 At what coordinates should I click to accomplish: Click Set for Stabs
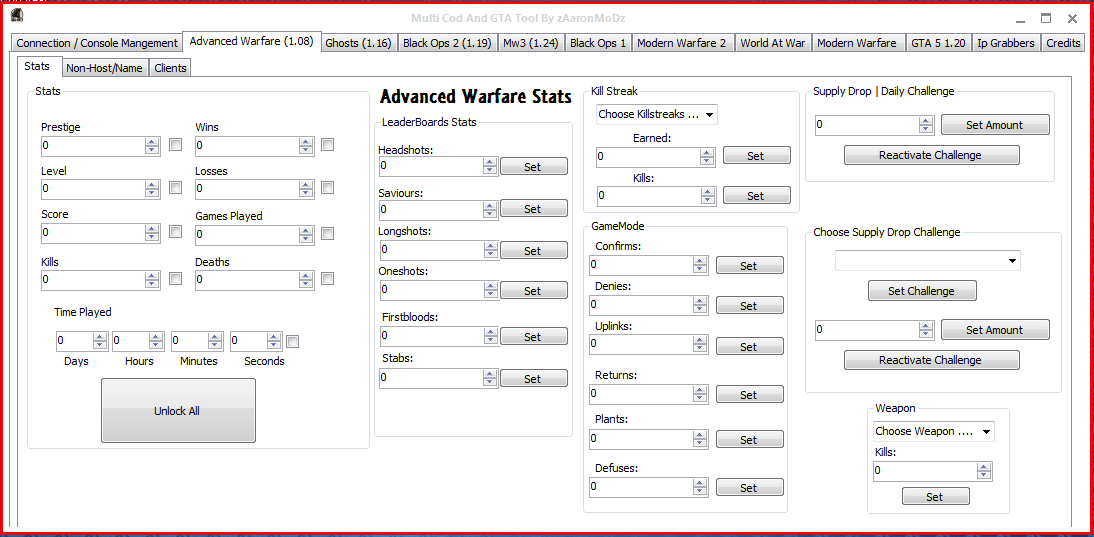(x=533, y=379)
